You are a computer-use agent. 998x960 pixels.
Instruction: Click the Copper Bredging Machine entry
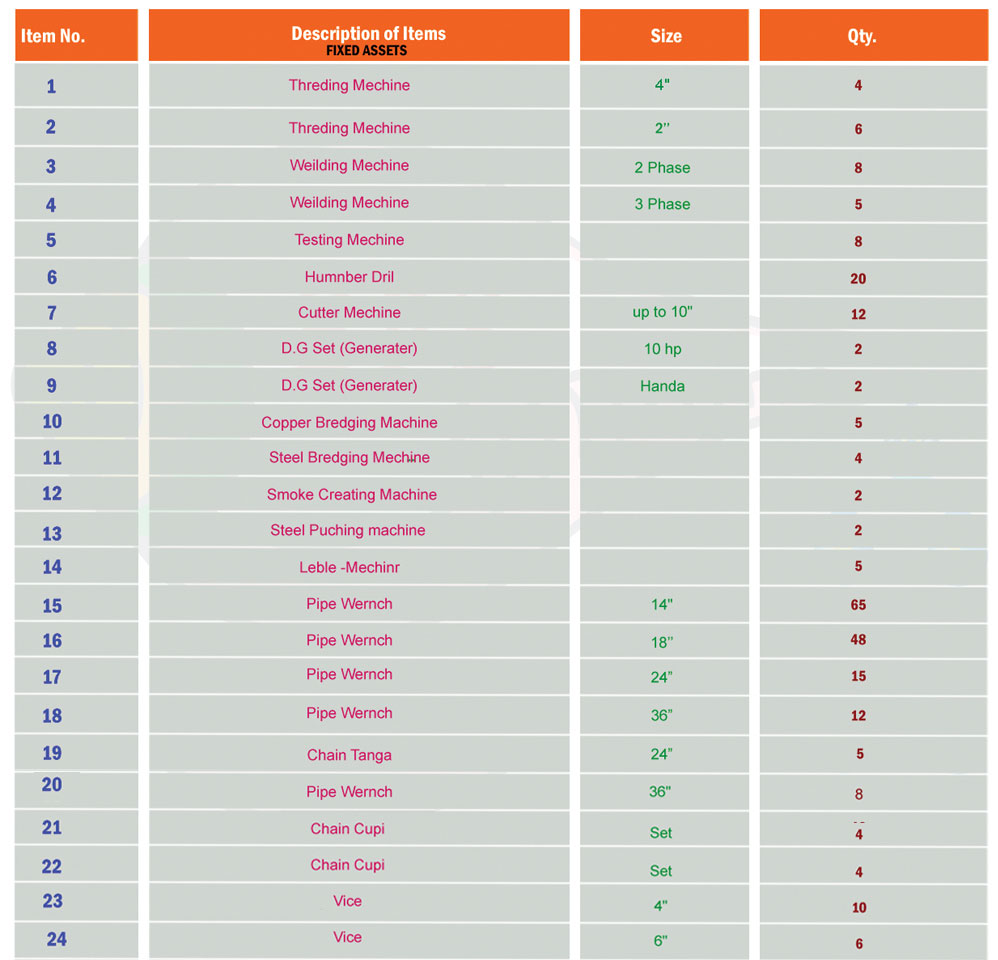(x=349, y=423)
